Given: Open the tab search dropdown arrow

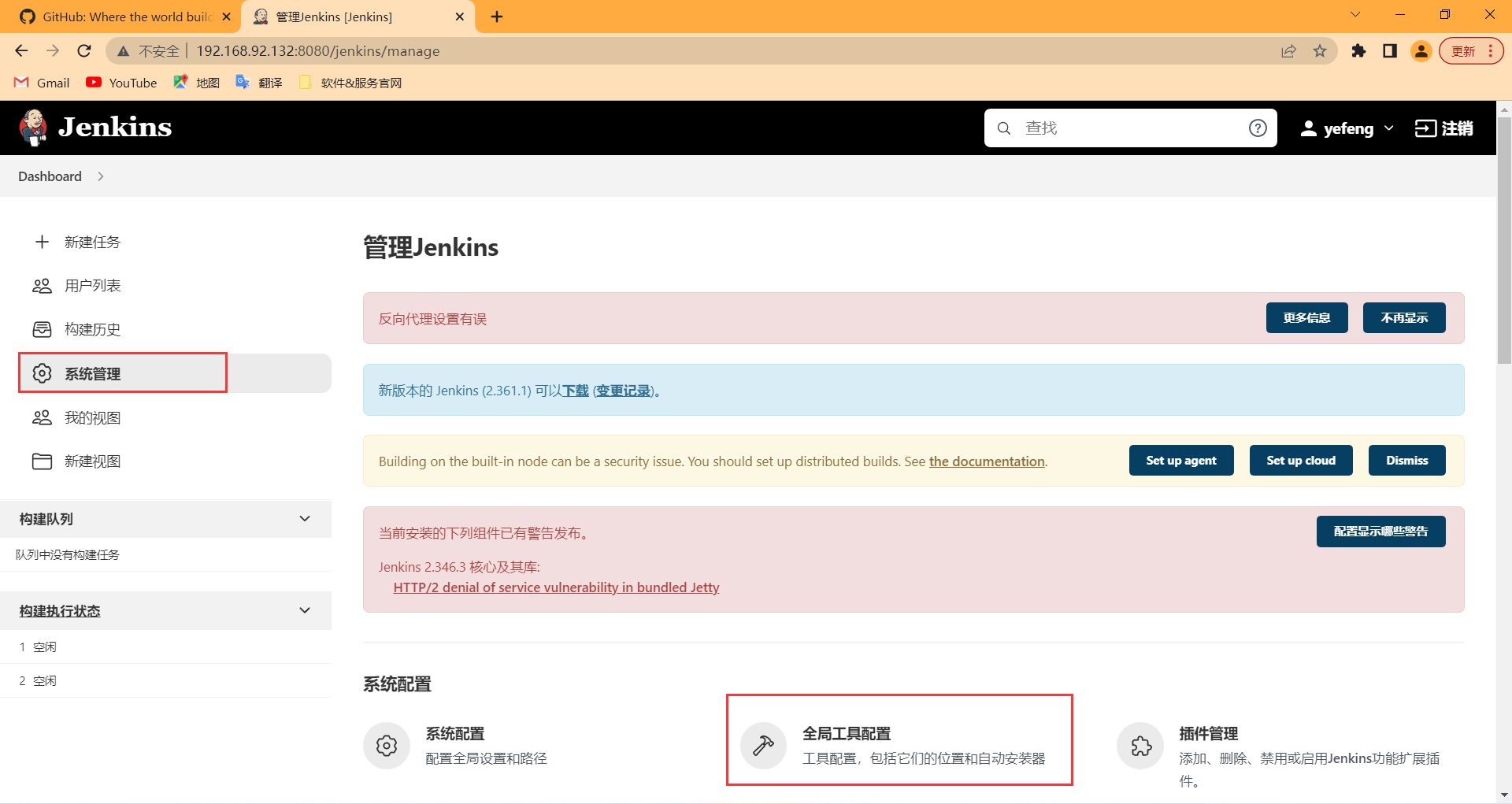Looking at the screenshot, I should coord(1355,14).
